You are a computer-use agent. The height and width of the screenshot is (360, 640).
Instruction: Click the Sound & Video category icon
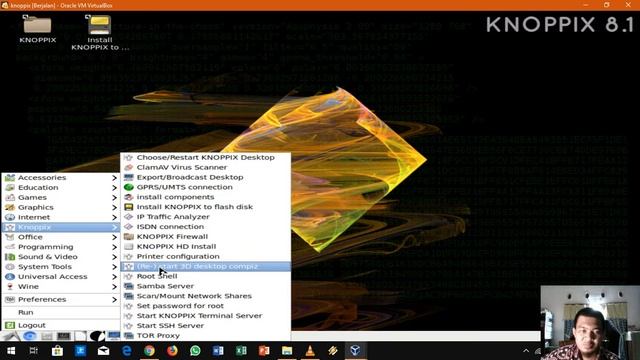[x=10, y=257]
